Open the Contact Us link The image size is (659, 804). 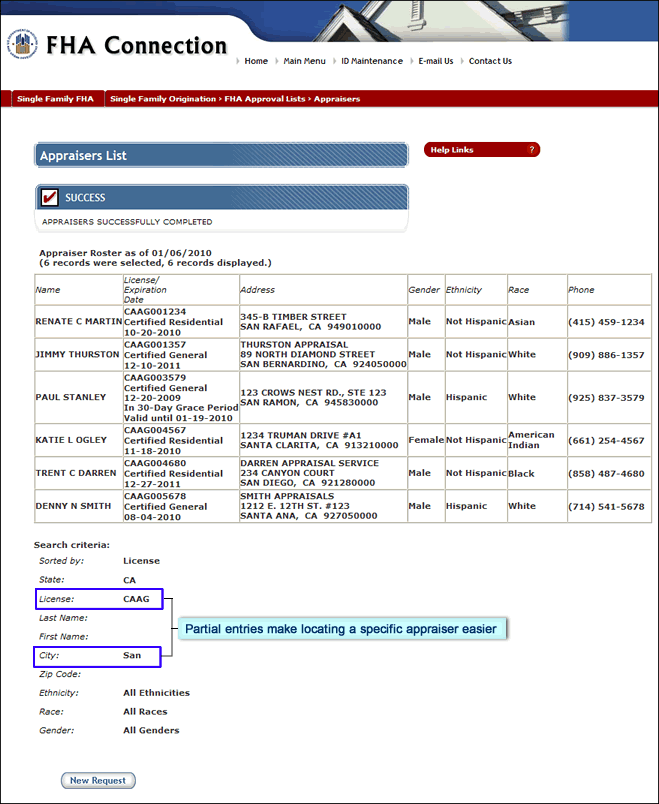pyautogui.click(x=490, y=61)
